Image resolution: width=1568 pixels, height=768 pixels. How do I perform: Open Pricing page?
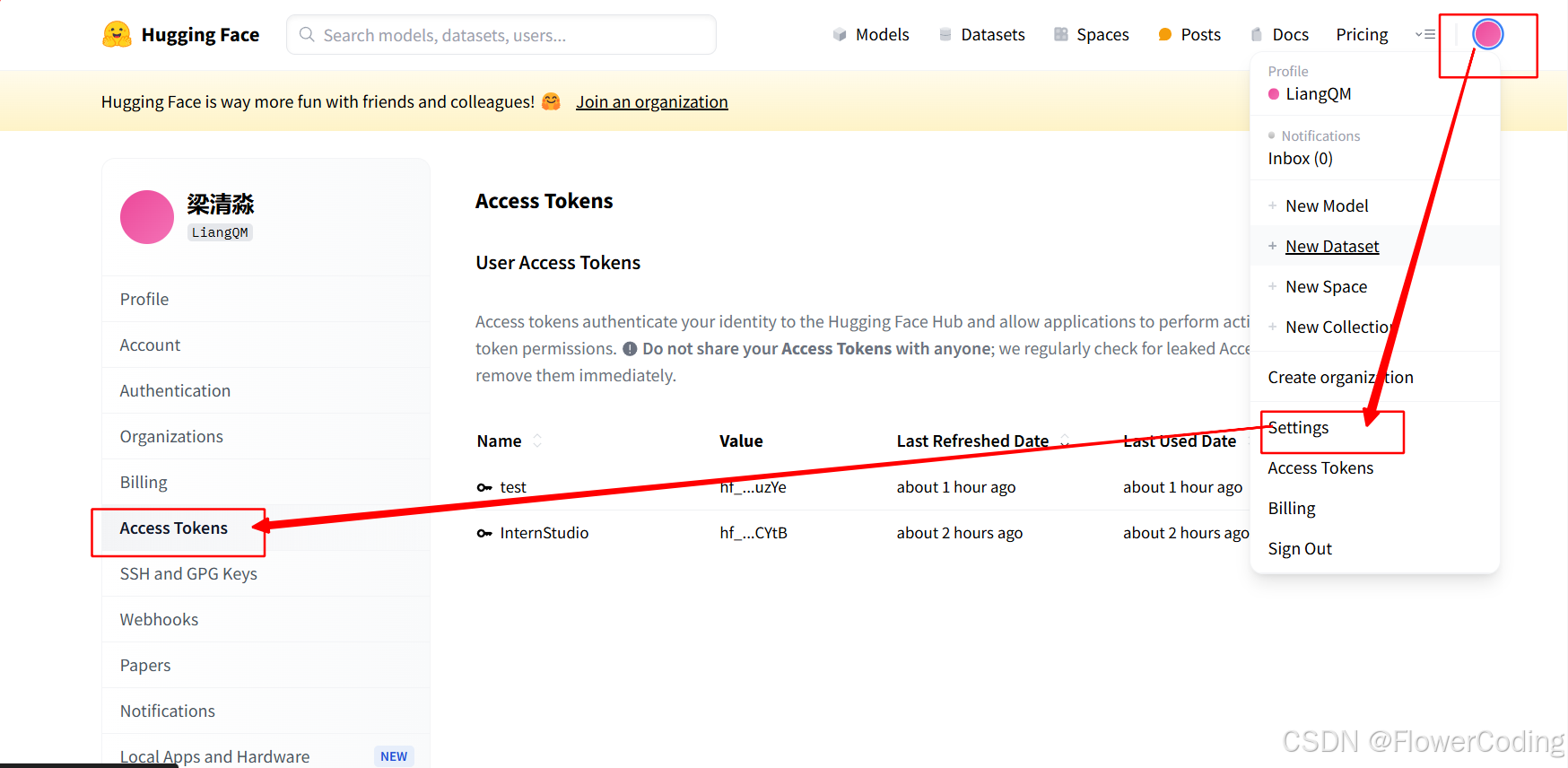pos(1362,34)
